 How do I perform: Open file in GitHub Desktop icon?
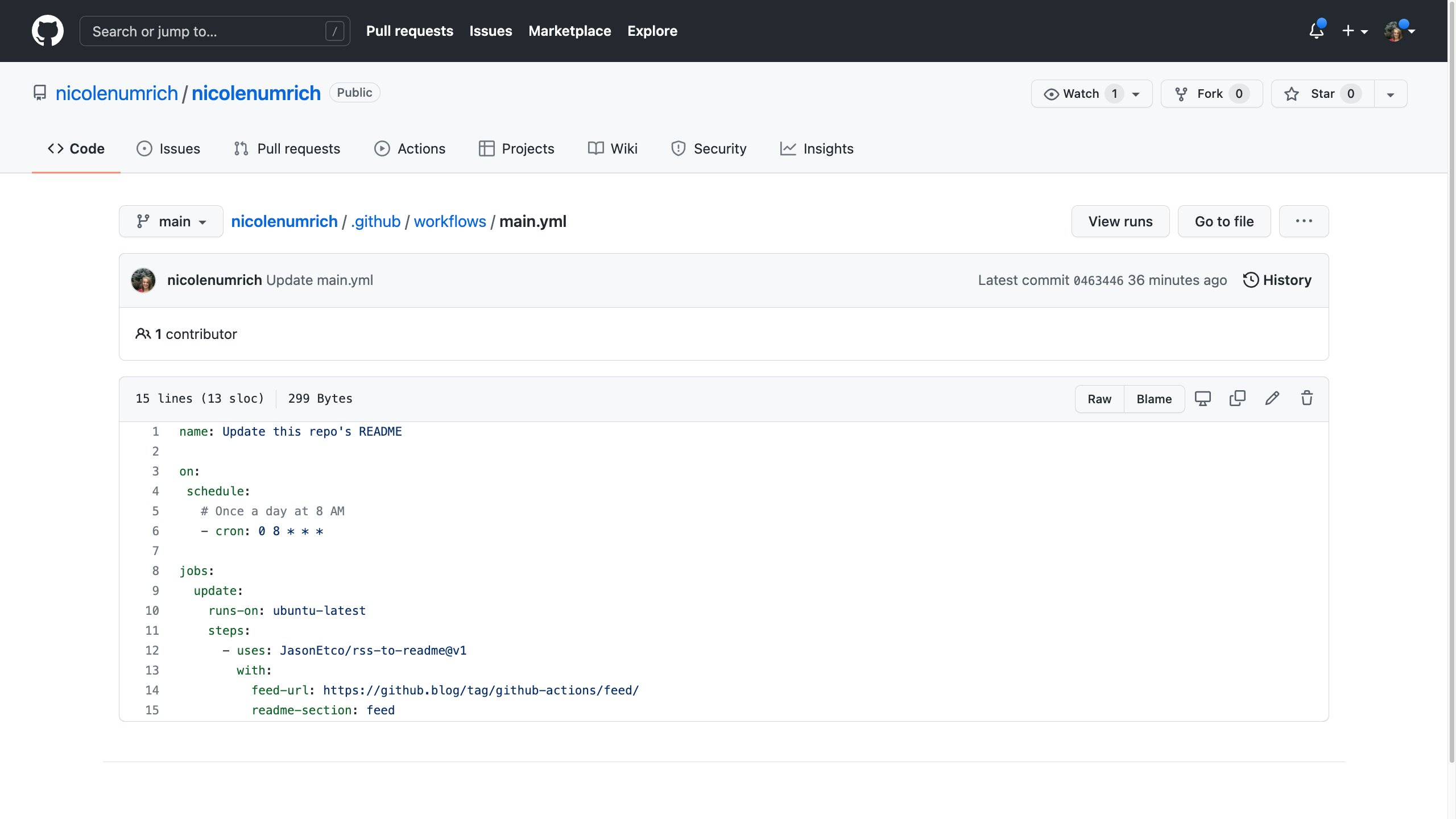[1202, 398]
